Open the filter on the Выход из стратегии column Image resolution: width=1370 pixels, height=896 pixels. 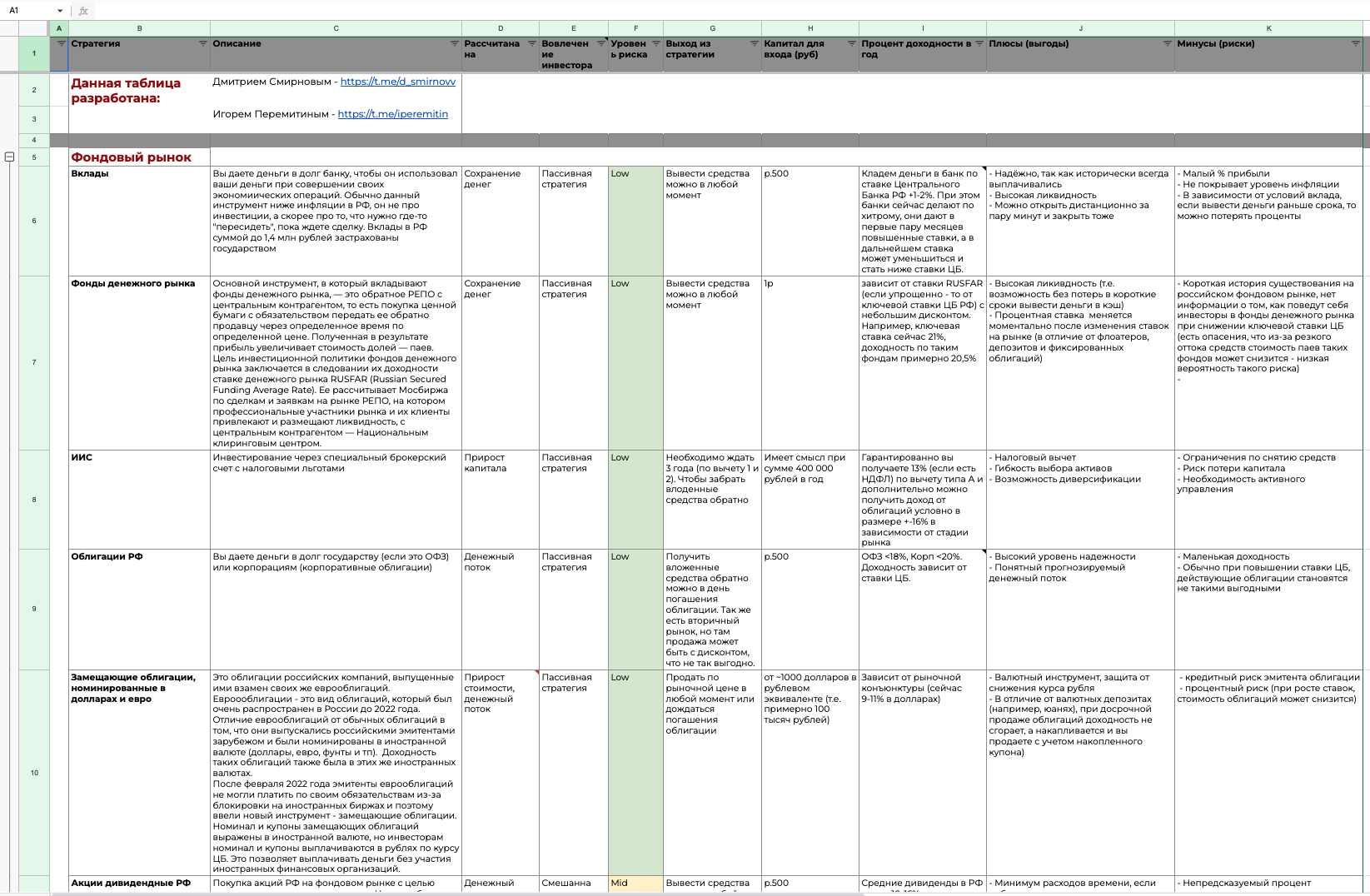755,43
